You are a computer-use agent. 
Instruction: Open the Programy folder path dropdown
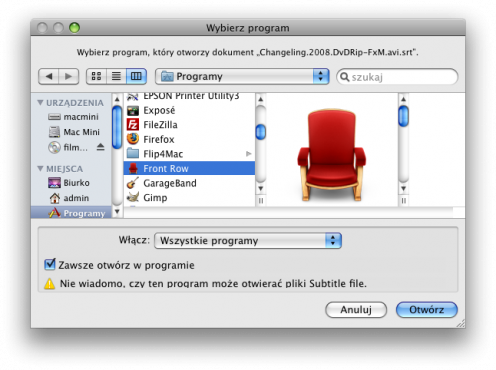(x=242, y=76)
